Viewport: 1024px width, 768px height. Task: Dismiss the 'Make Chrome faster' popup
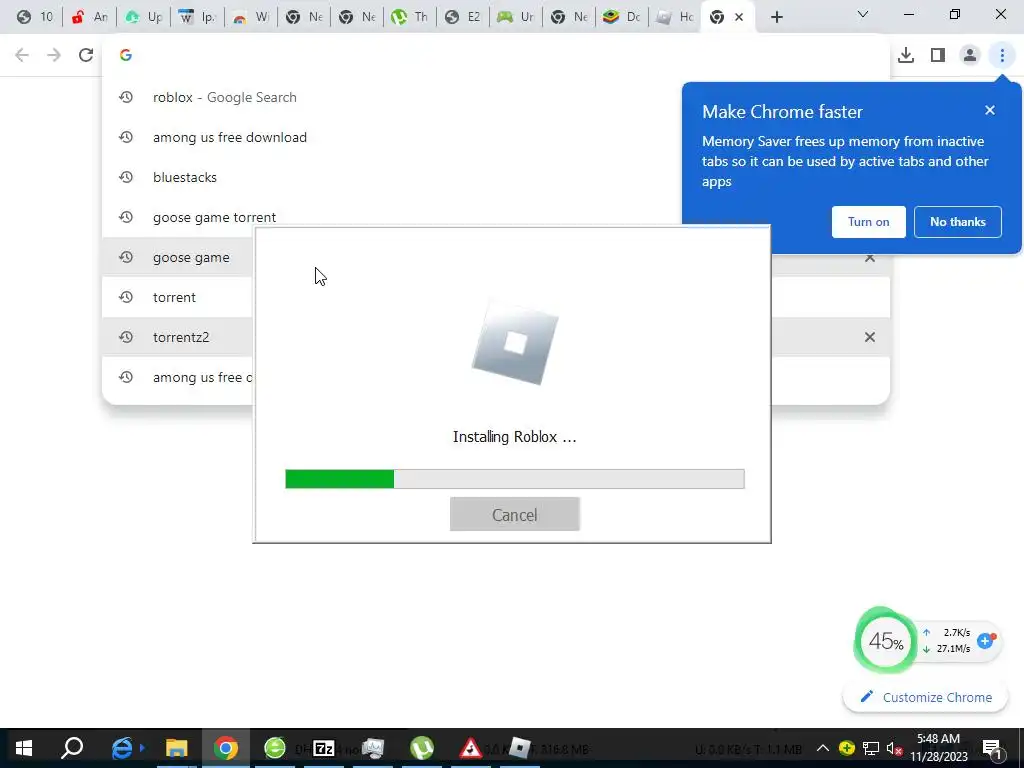[x=989, y=110]
